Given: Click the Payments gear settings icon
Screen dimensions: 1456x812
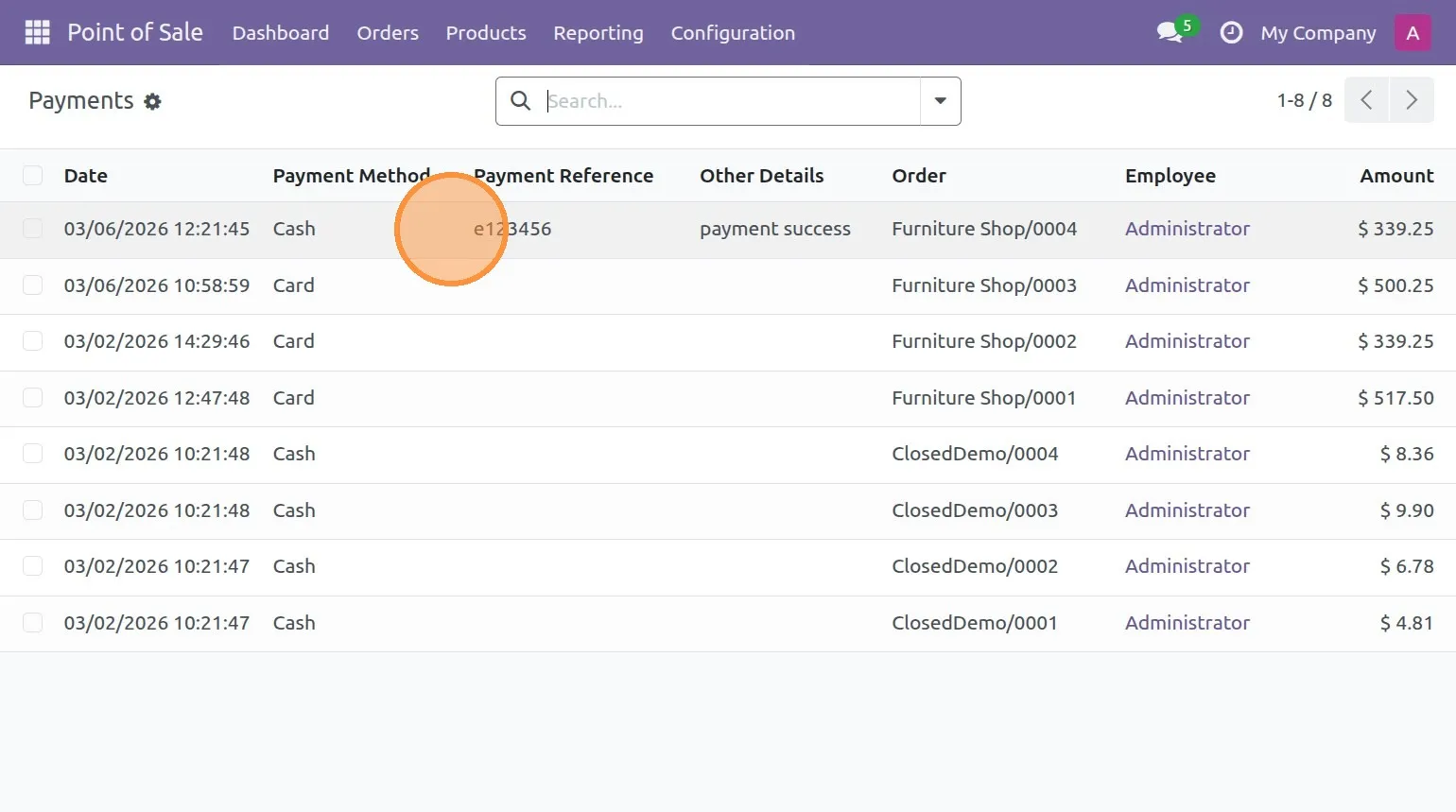Looking at the screenshot, I should [x=152, y=101].
